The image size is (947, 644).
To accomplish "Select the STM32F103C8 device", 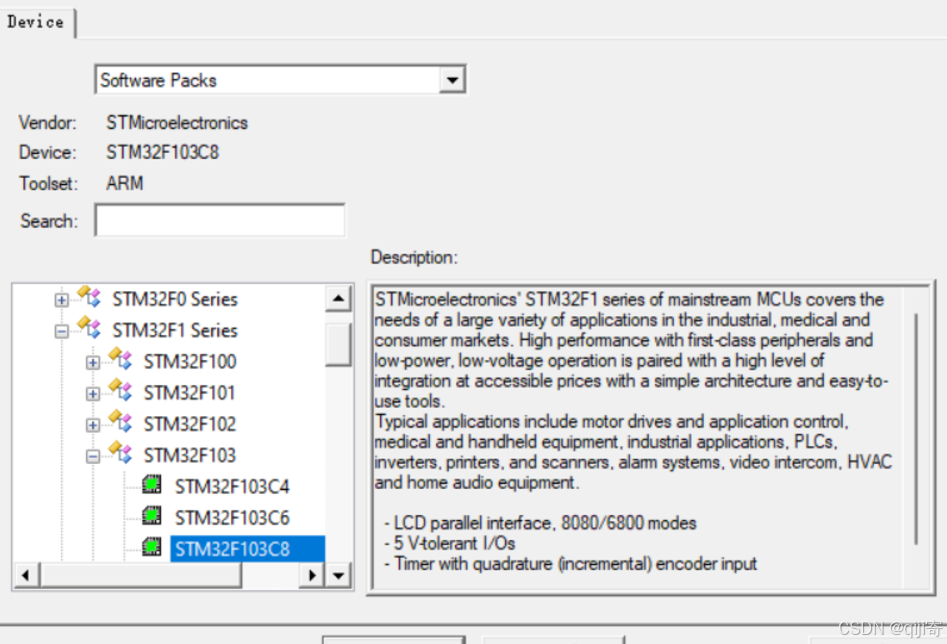I will (x=248, y=549).
